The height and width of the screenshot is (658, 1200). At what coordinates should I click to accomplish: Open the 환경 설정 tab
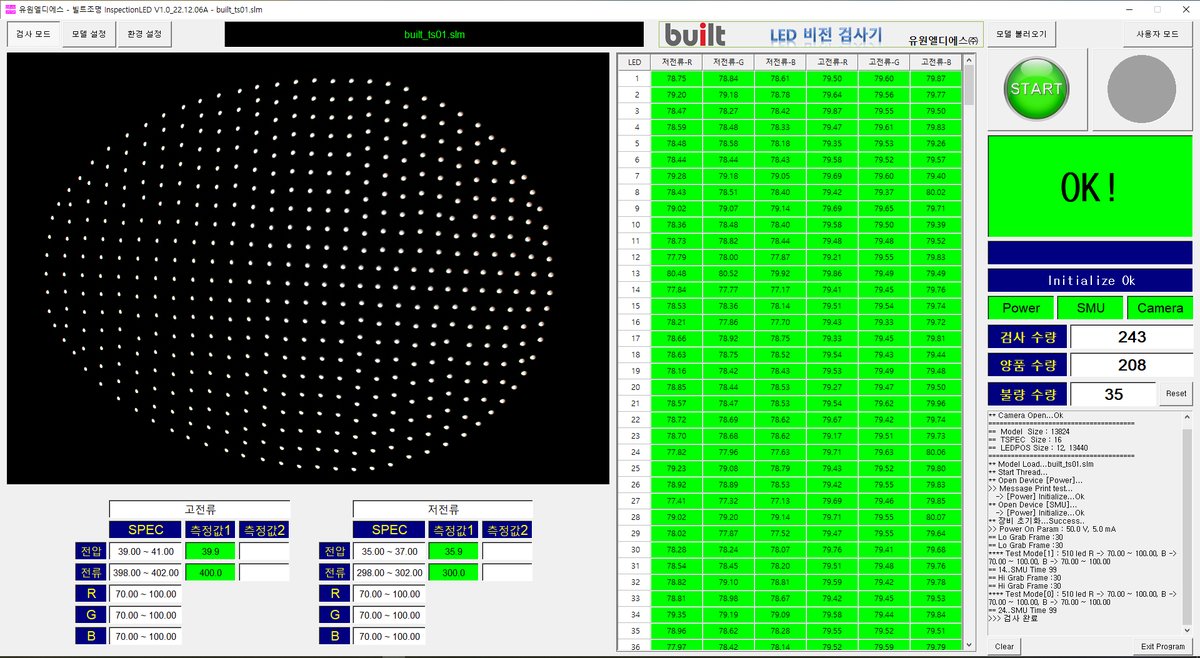coord(143,34)
